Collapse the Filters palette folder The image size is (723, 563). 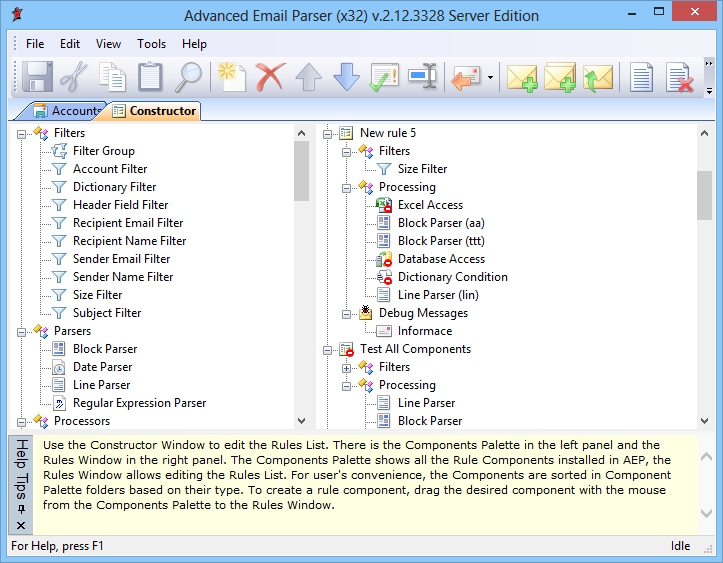tap(21, 135)
